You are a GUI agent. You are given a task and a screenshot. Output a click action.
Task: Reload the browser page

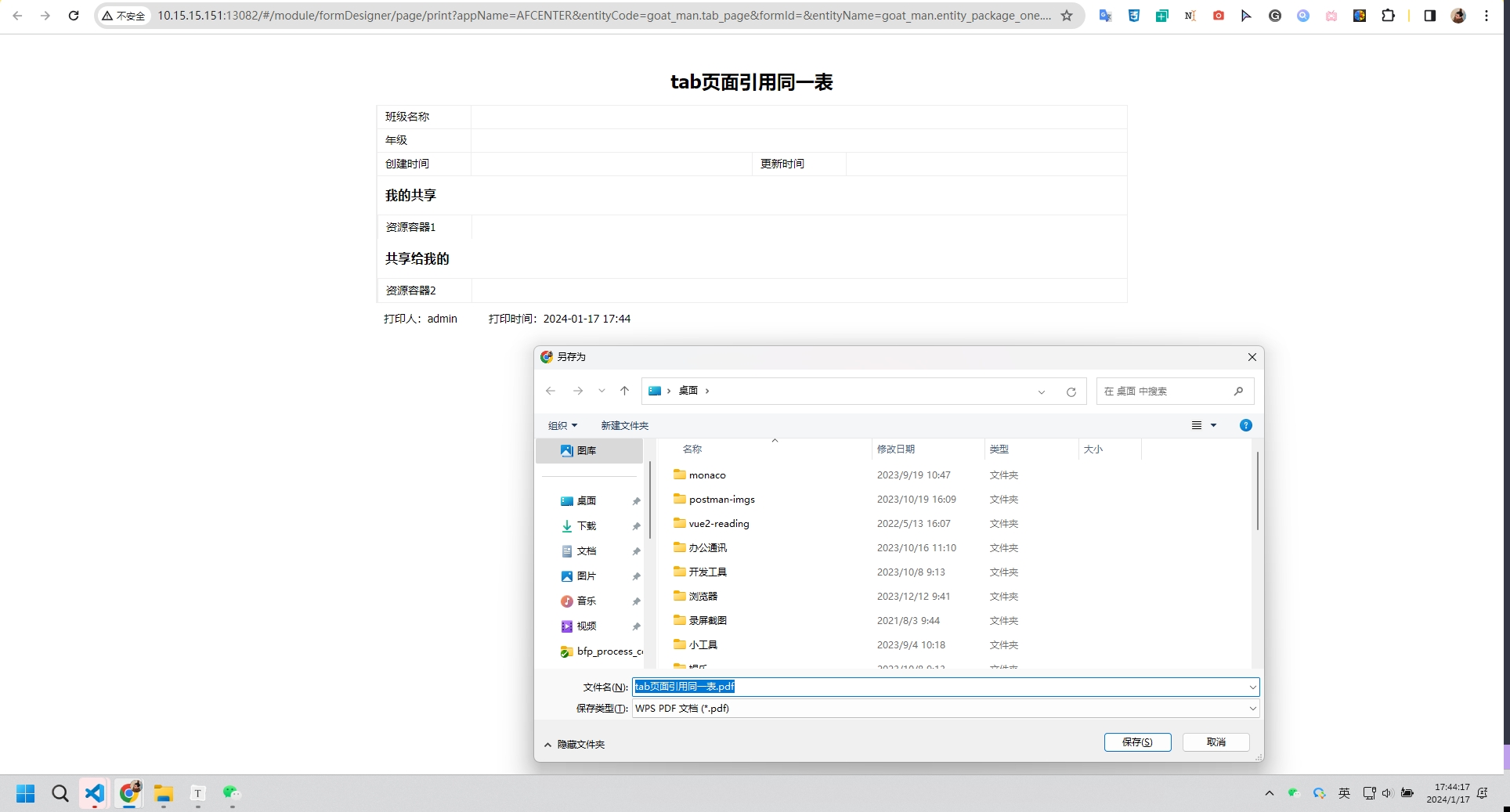(x=74, y=16)
